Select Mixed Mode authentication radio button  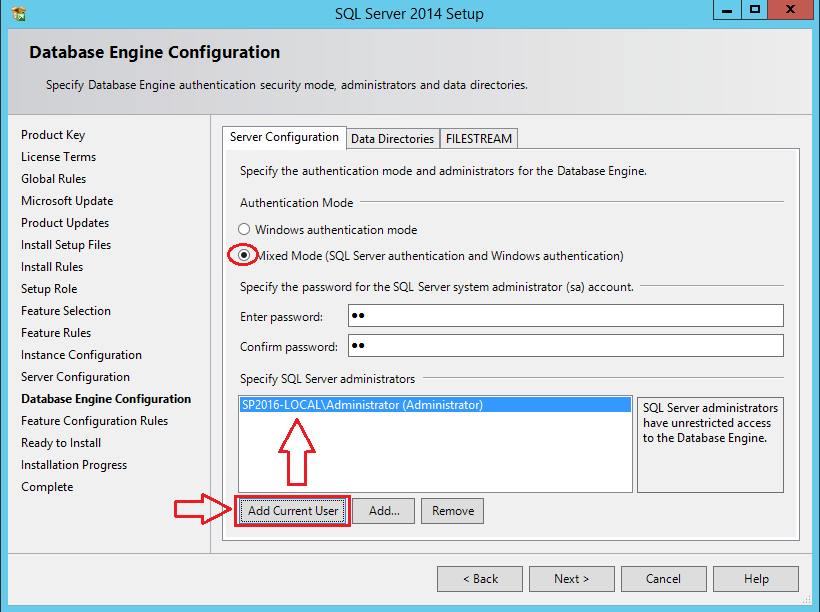pyautogui.click(x=244, y=255)
